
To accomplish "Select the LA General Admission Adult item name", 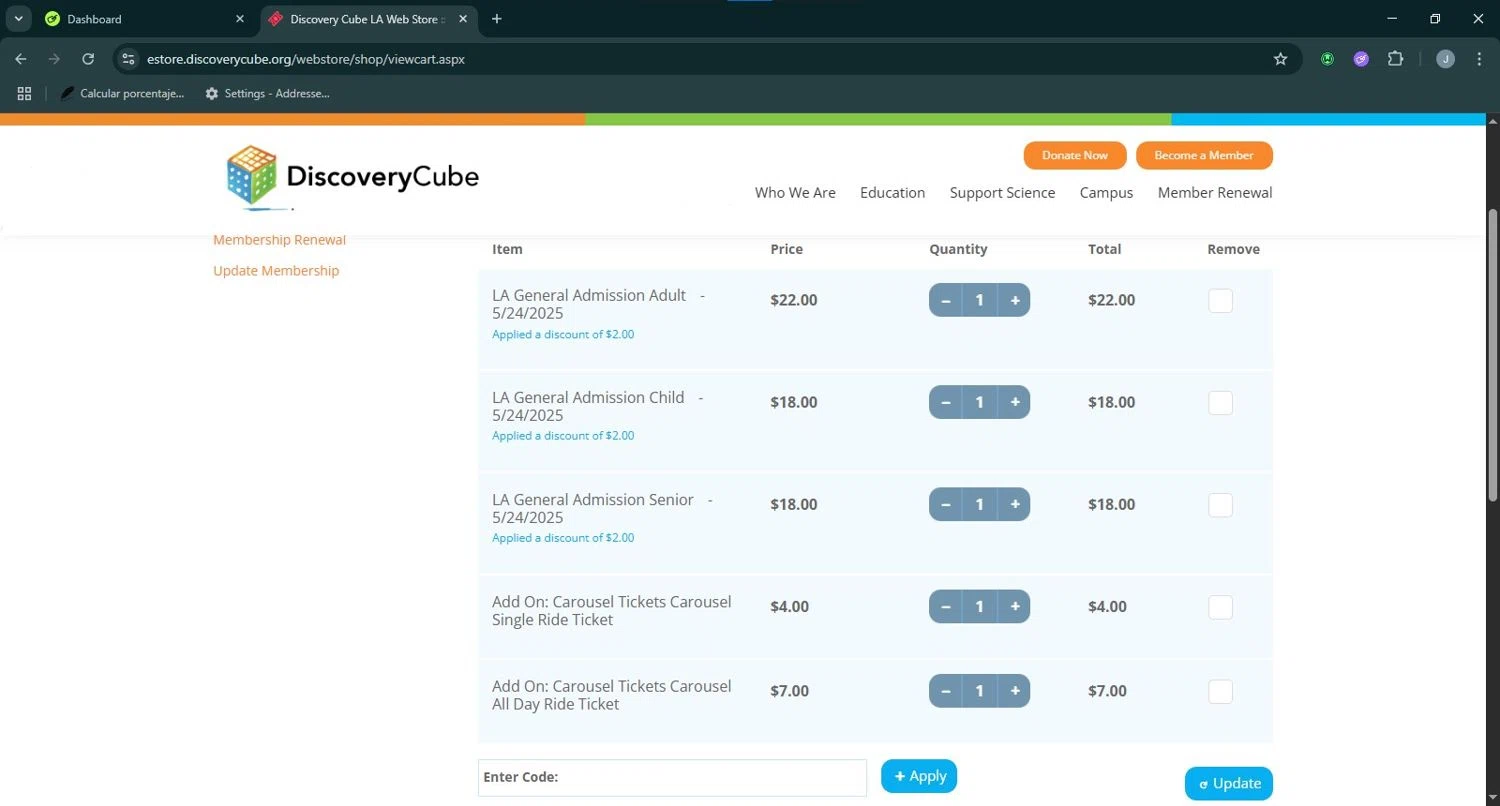I will click(598, 304).
